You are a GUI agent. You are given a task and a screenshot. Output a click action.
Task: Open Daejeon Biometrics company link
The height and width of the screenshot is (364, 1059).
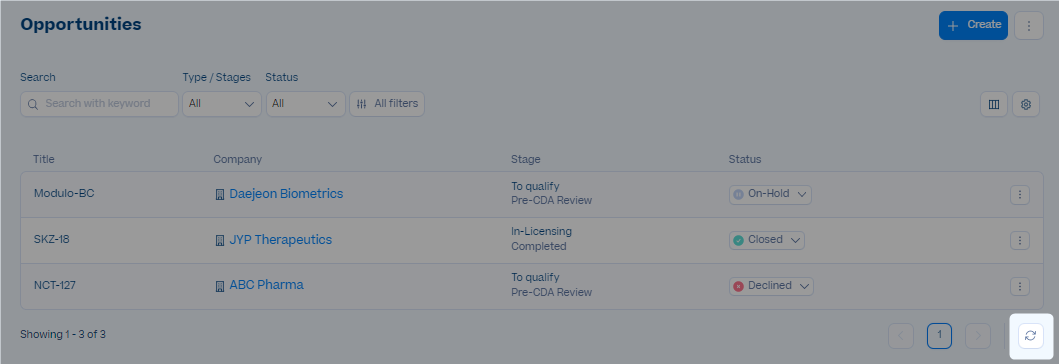click(286, 194)
